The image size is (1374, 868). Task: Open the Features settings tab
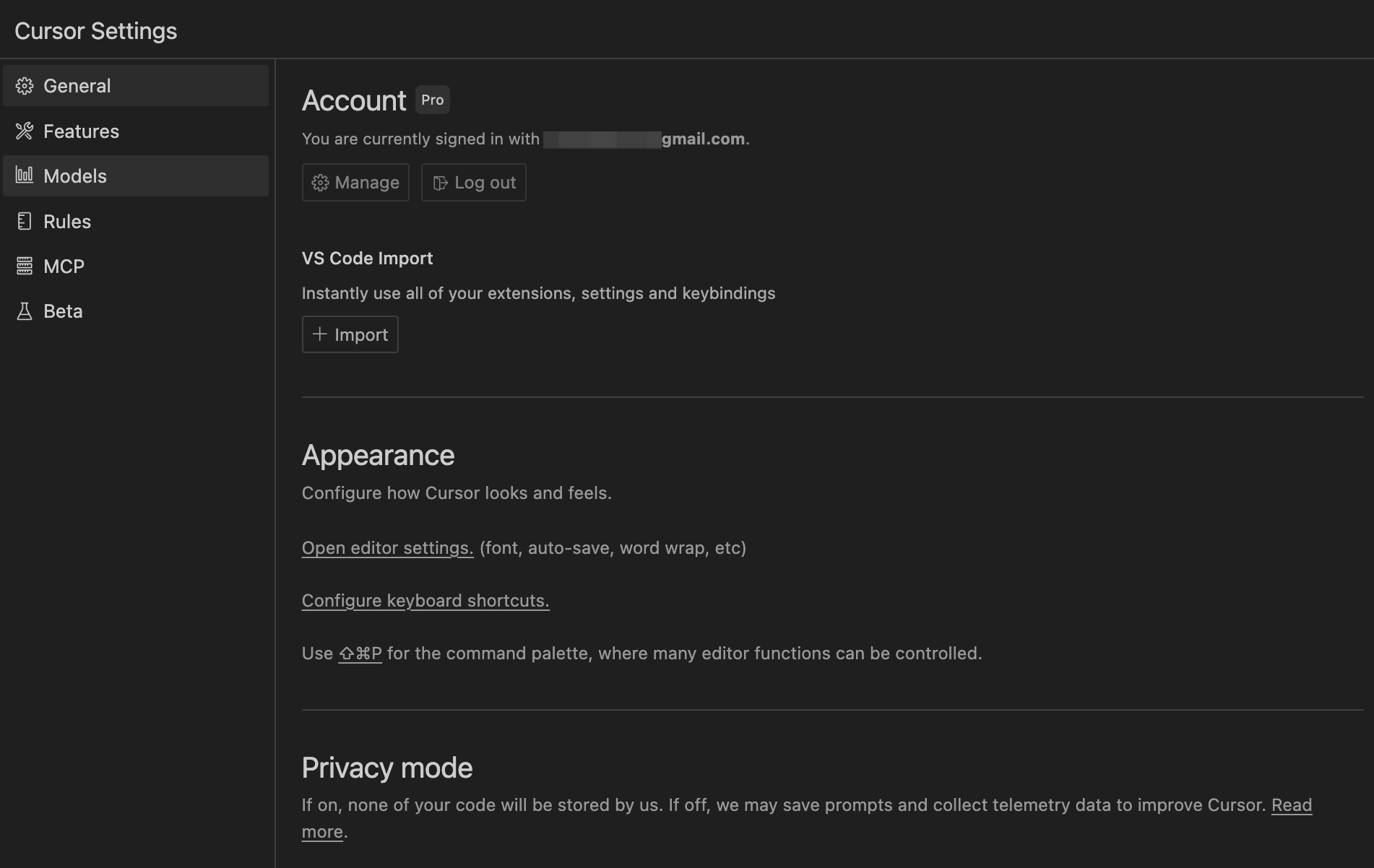[x=81, y=131]
